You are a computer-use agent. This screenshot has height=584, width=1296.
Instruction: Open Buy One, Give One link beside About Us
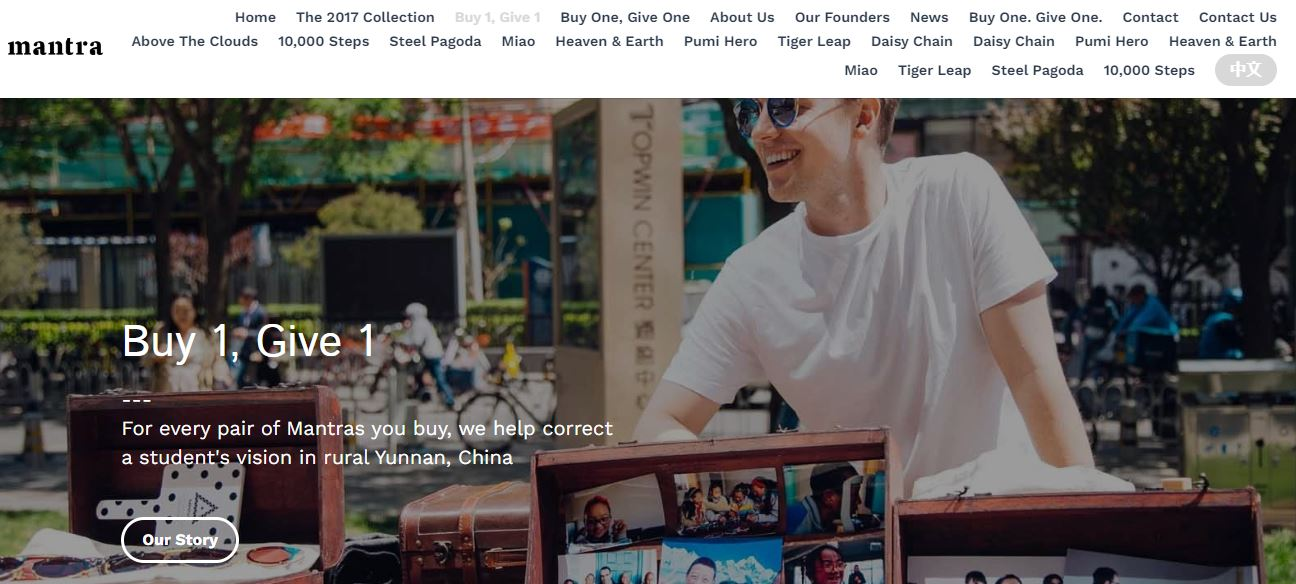tap(625, 17)
